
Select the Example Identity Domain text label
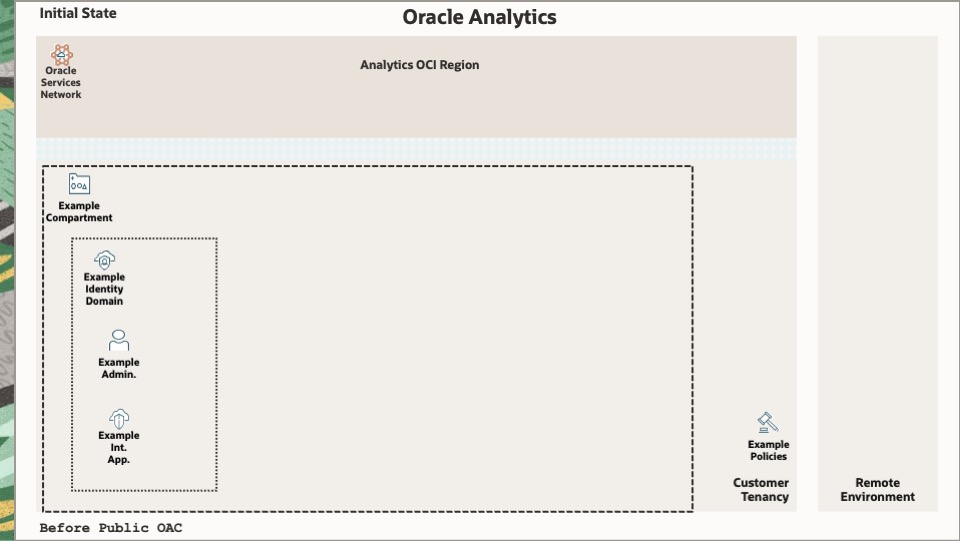[104, 289]
